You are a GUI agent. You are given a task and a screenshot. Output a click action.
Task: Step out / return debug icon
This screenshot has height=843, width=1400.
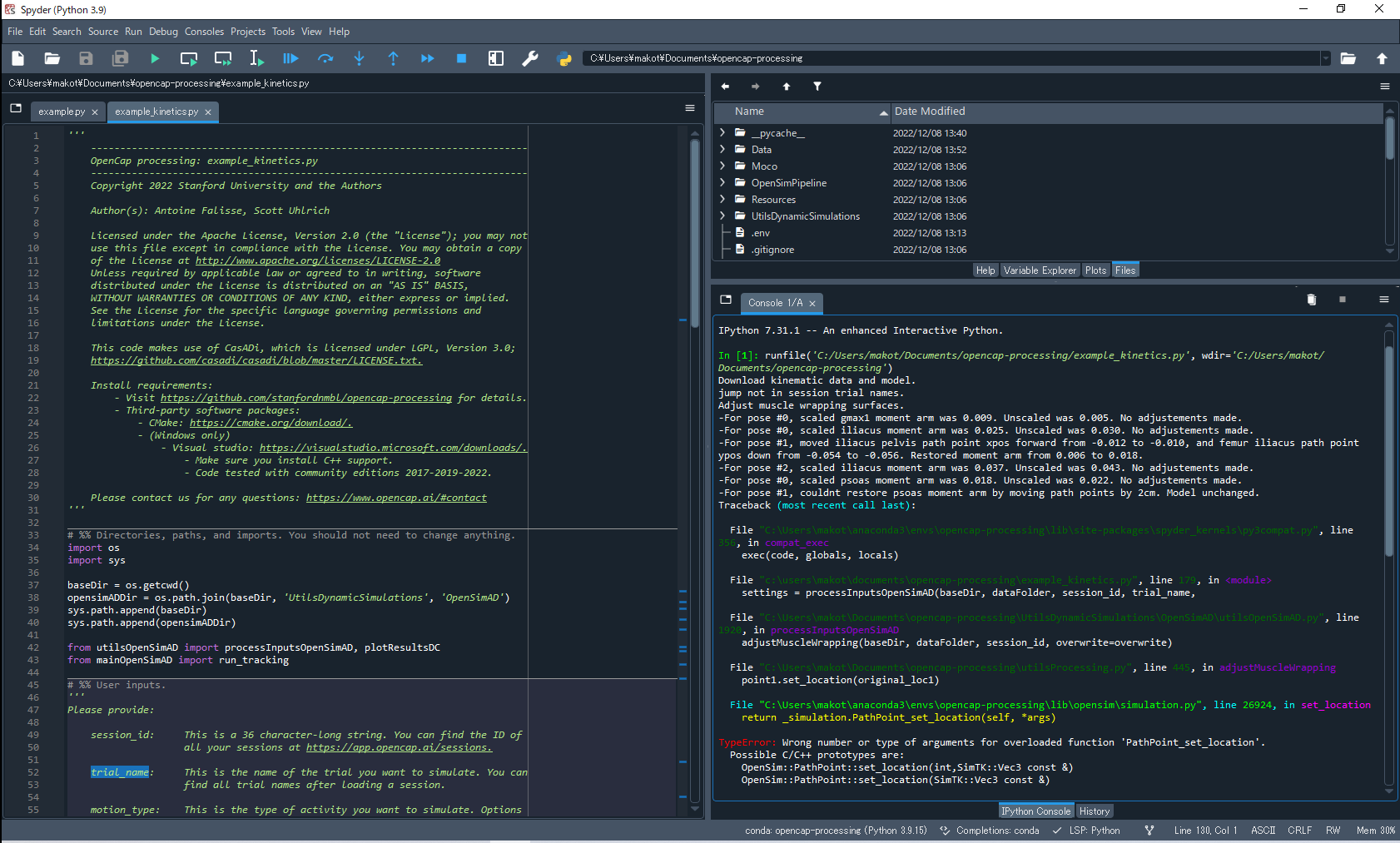coord(393,58)
